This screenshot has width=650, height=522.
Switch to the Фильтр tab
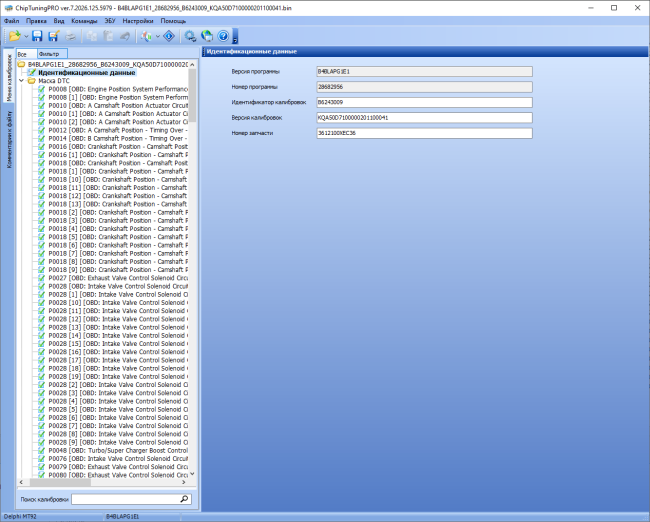click(52, 54)
